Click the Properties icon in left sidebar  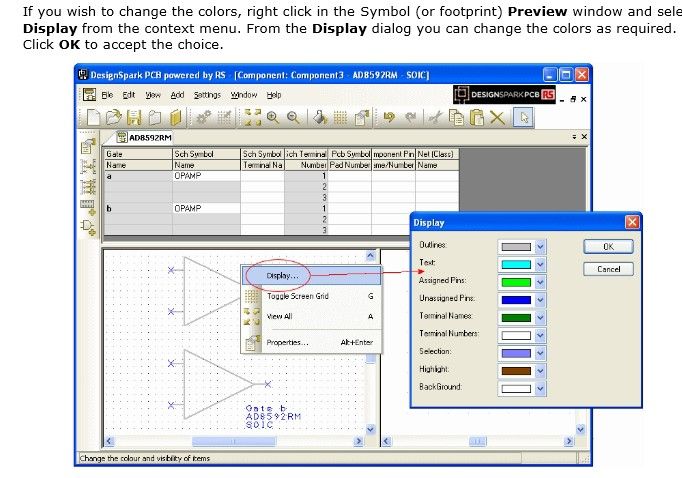88,146
